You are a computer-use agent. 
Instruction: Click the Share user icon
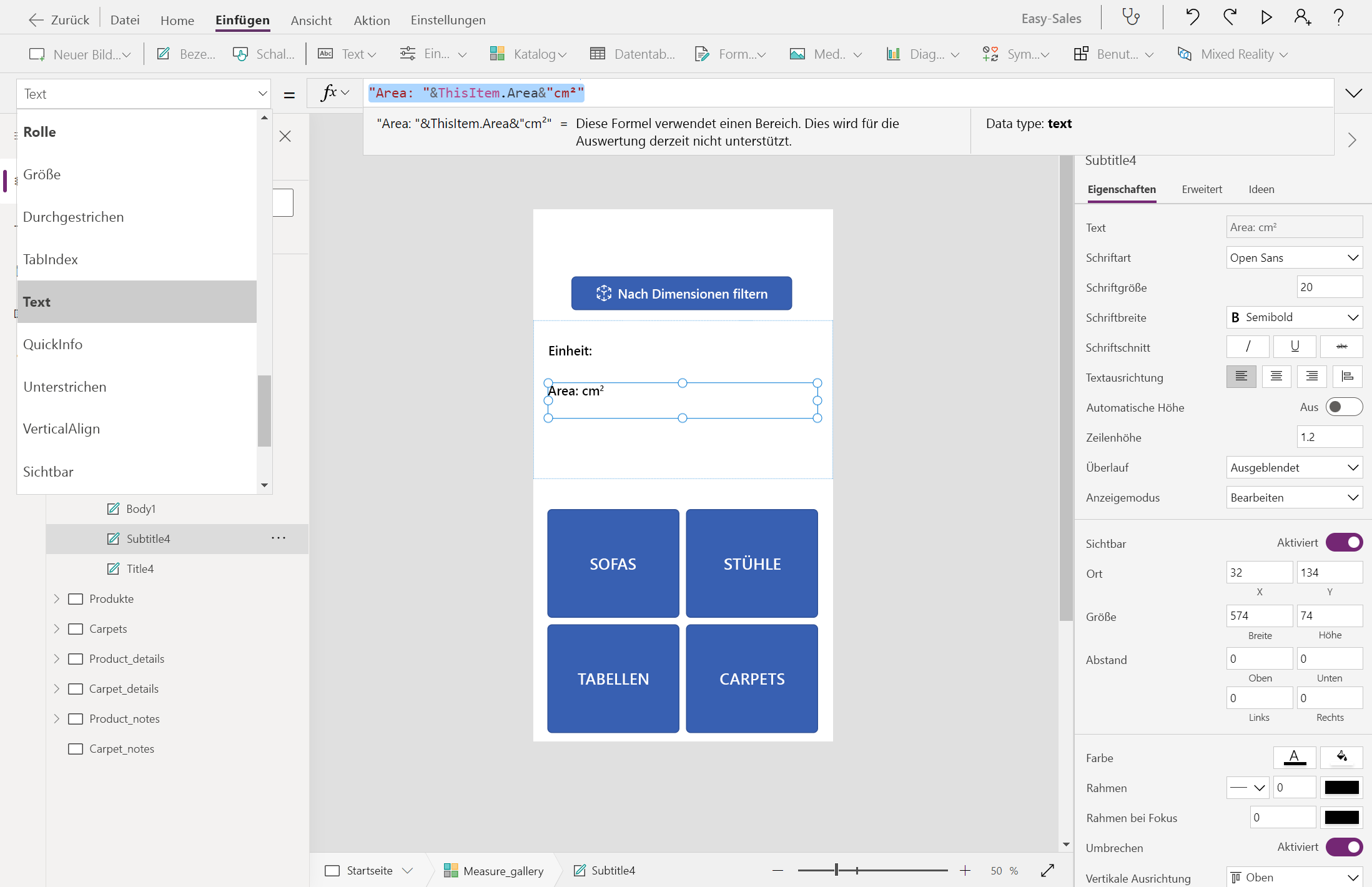click(x=1302, y=17)
